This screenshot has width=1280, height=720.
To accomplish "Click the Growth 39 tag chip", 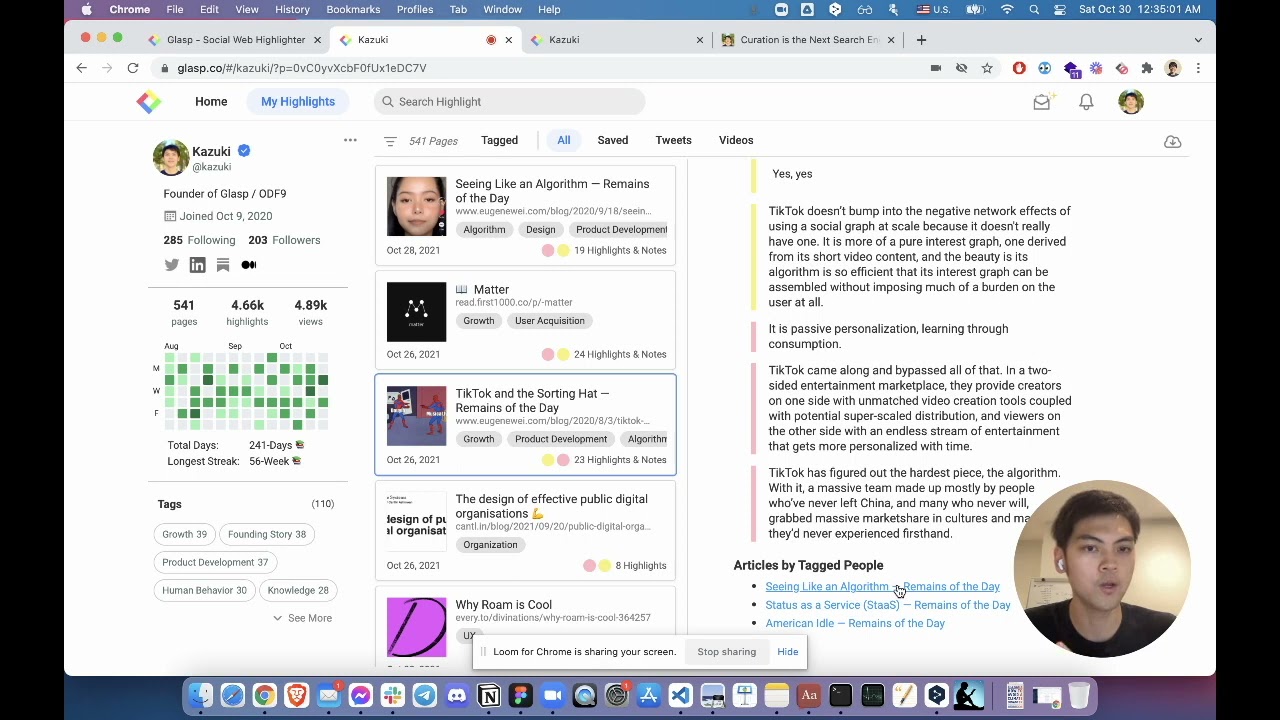I will [x=184, y=534].
